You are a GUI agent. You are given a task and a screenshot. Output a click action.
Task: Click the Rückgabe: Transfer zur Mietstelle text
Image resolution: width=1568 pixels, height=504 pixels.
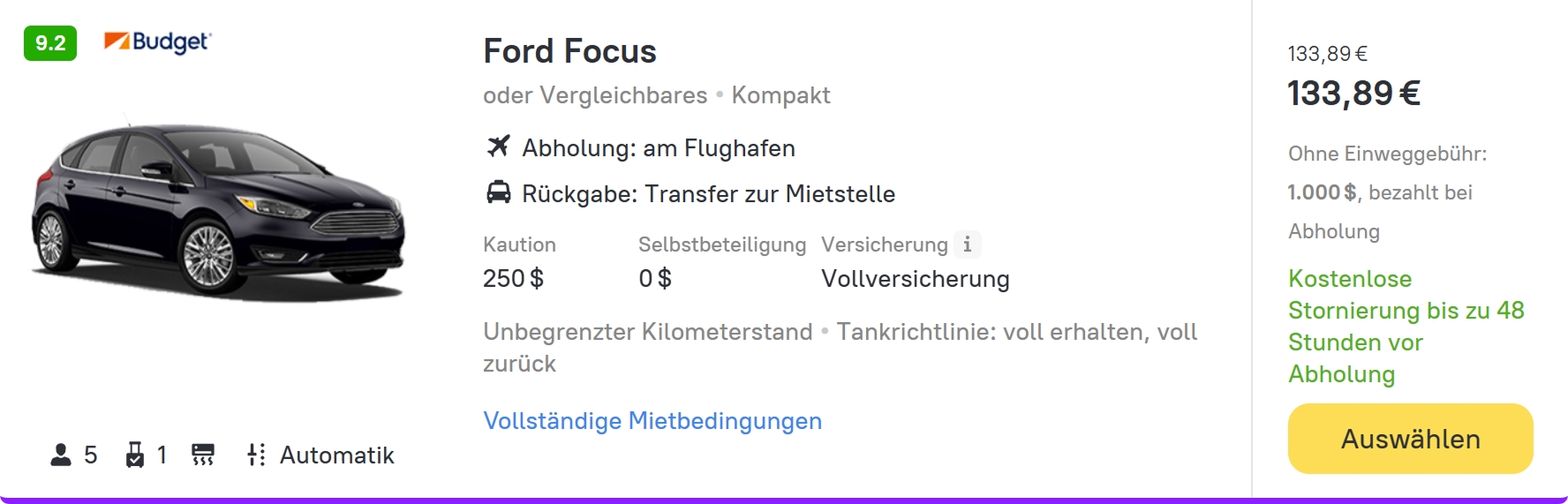pyautogui.click(x=708, y=194)
